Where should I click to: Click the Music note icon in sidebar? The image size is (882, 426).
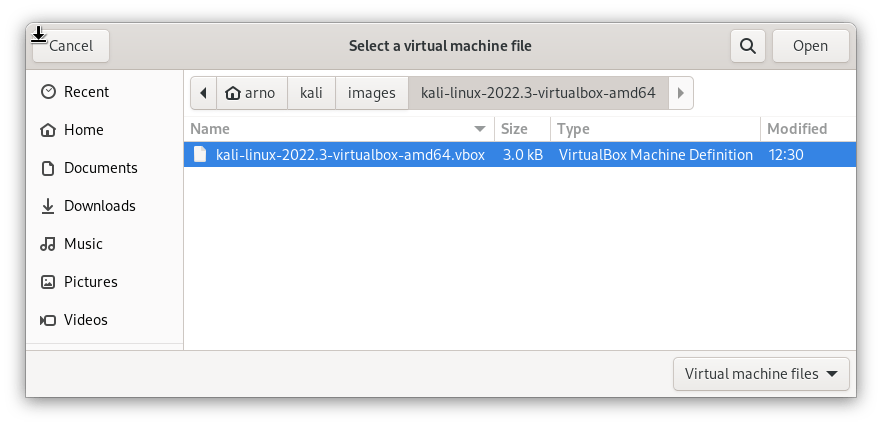[x=47, y=244]
